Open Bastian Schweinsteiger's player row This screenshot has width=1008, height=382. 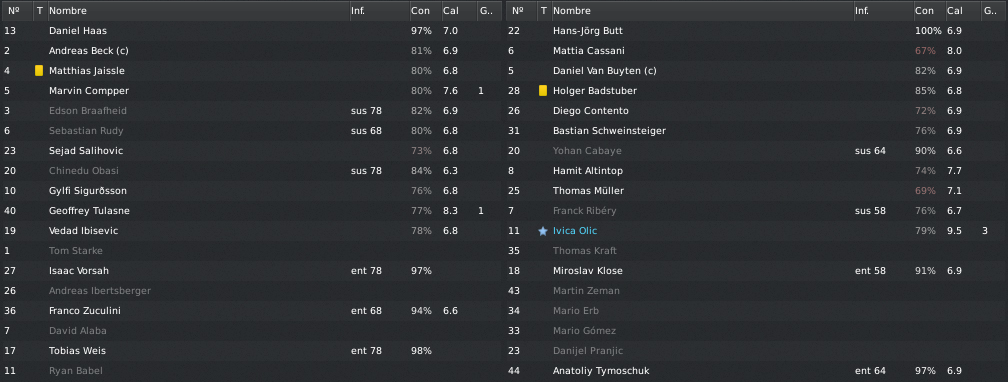click(756, 131)
